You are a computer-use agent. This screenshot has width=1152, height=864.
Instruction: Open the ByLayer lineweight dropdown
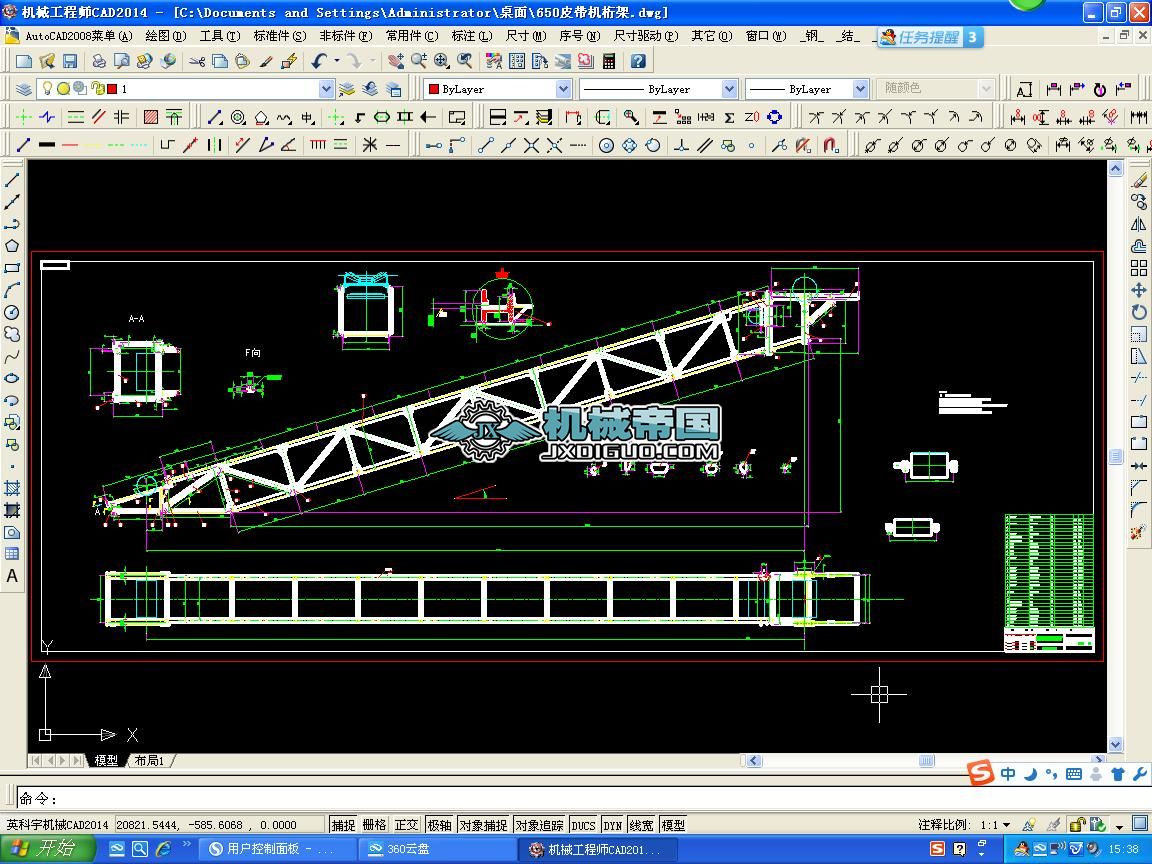[x=860, y=89]
